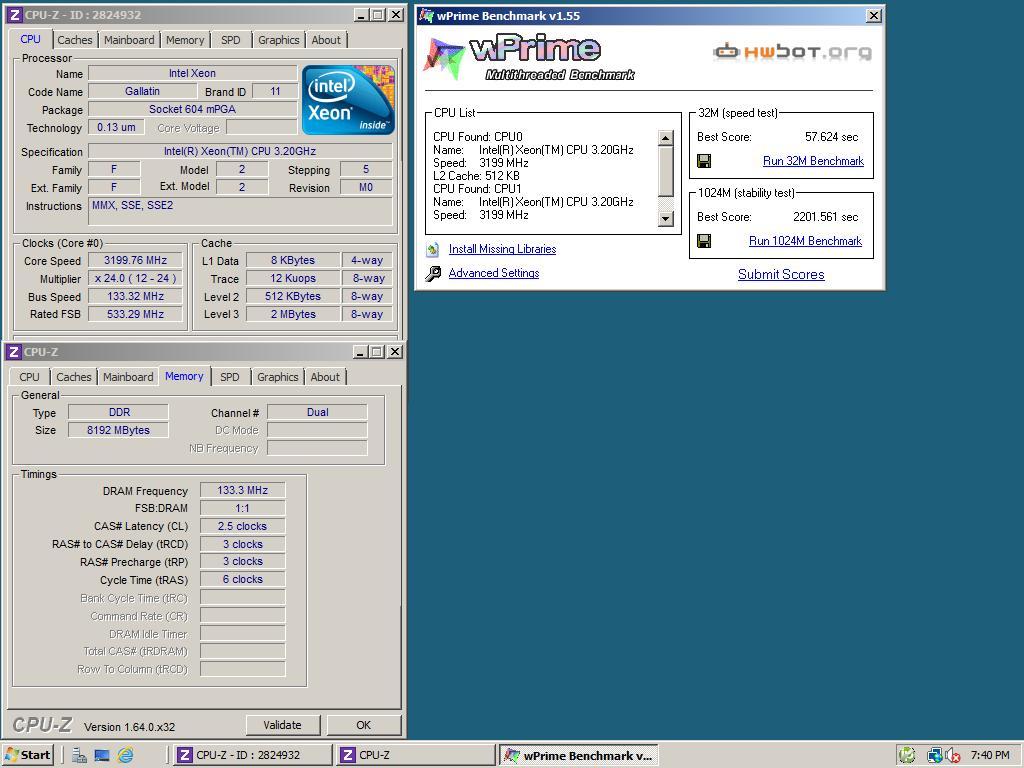Image resolution: width=1024 pixels, height=768 pixels.
Task: Open Graphics tab in lower CPU-Z window
Action: point(278,377)
